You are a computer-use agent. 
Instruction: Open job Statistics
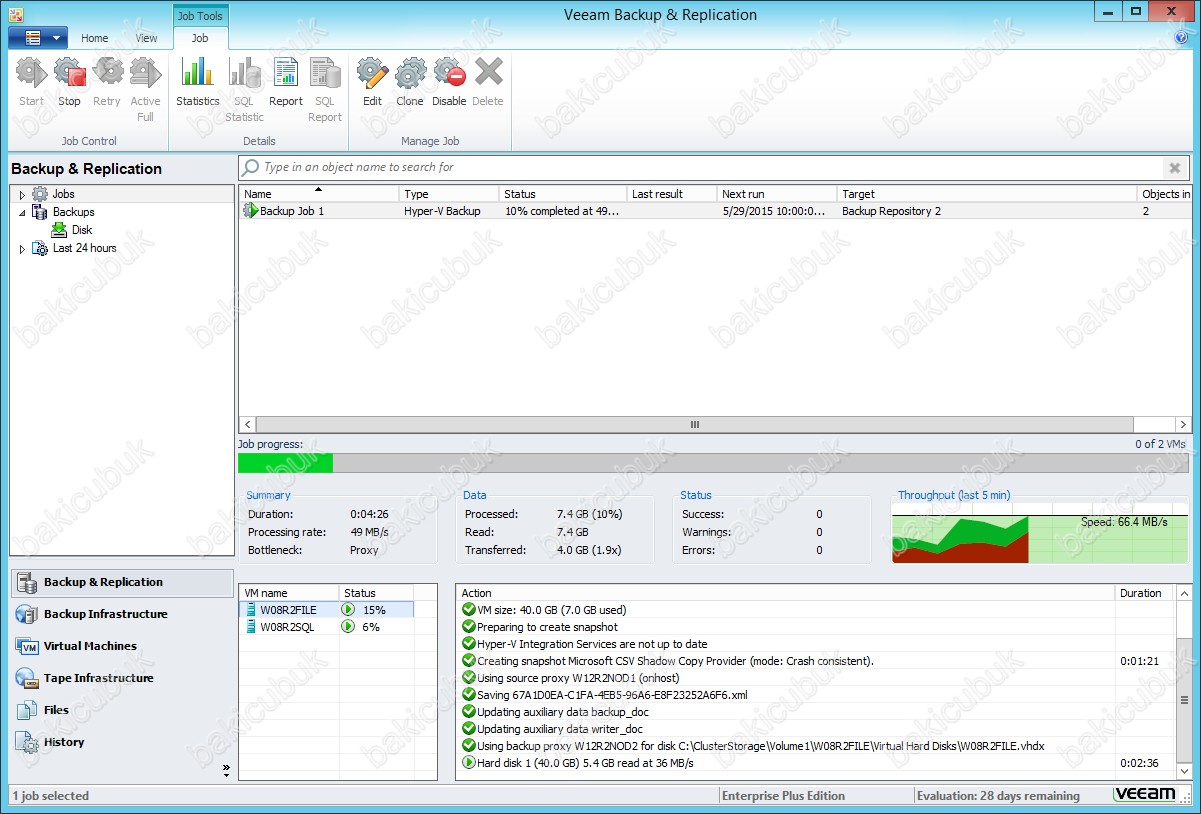pos(198,73)
